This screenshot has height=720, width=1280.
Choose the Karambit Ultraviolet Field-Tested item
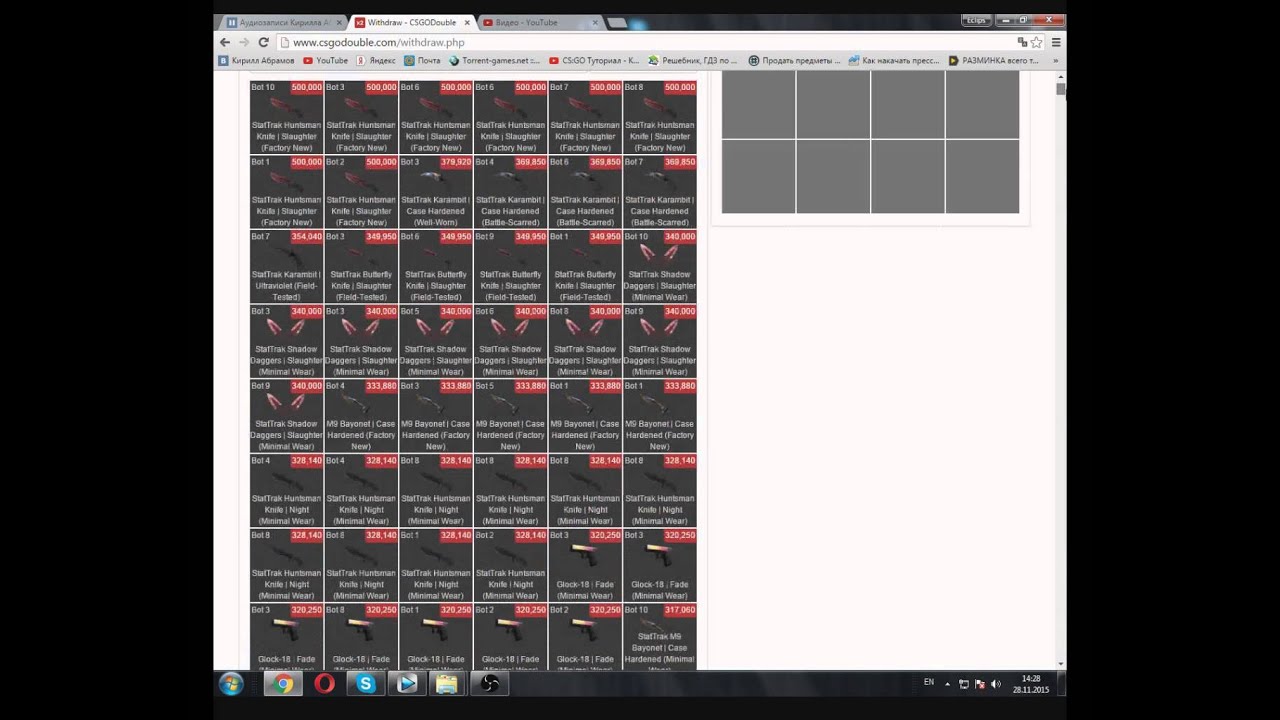[x=286, y=267]
